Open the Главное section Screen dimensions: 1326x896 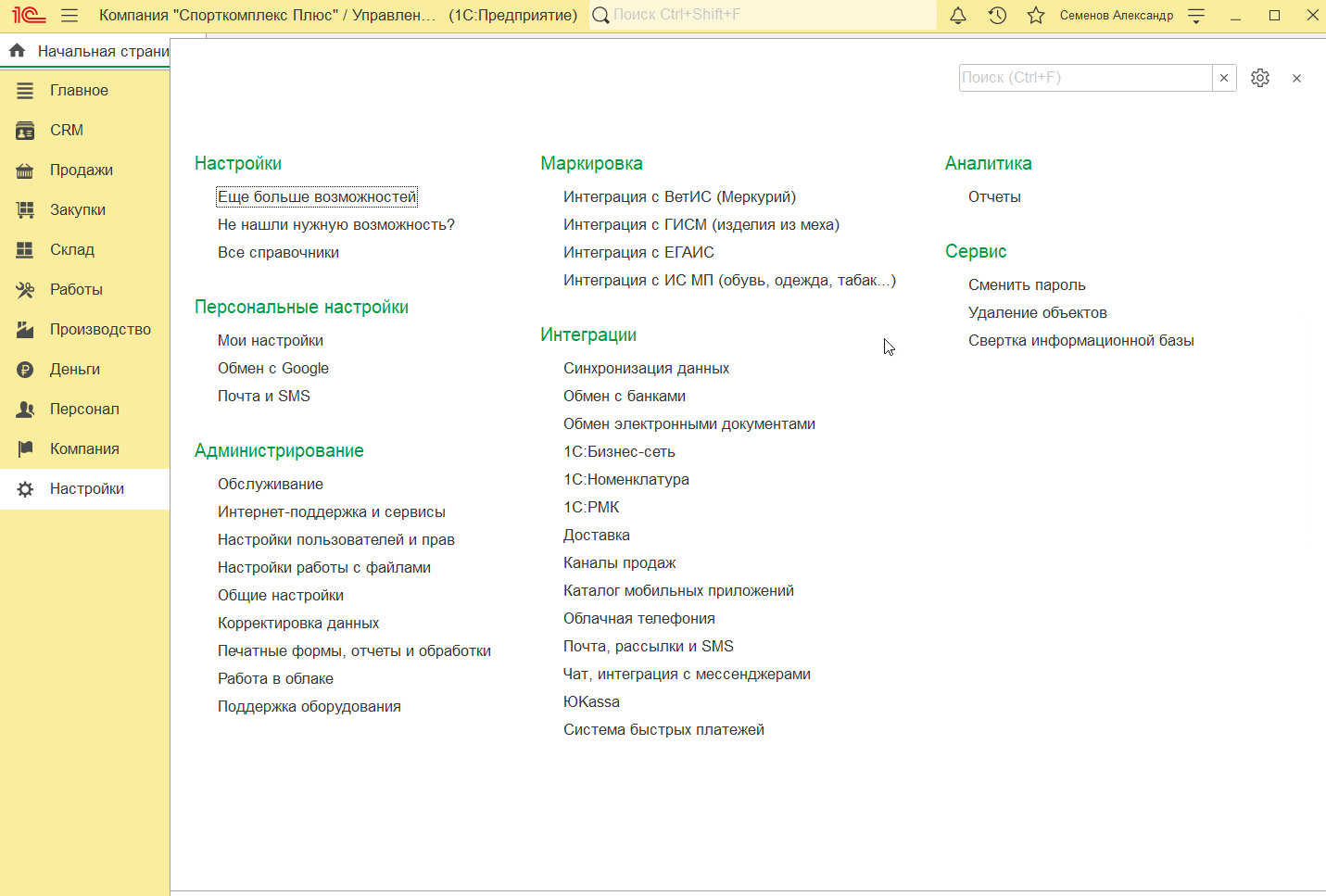84,91
